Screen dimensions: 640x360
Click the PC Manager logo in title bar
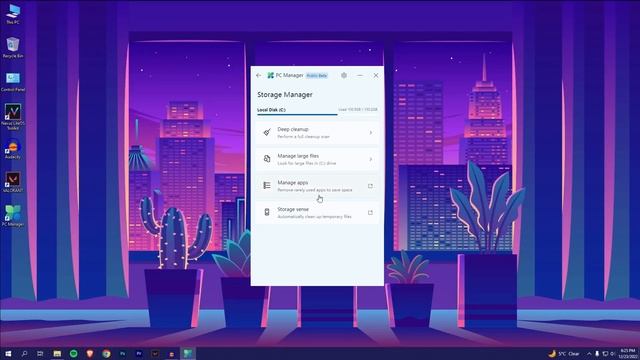point(270,76)
